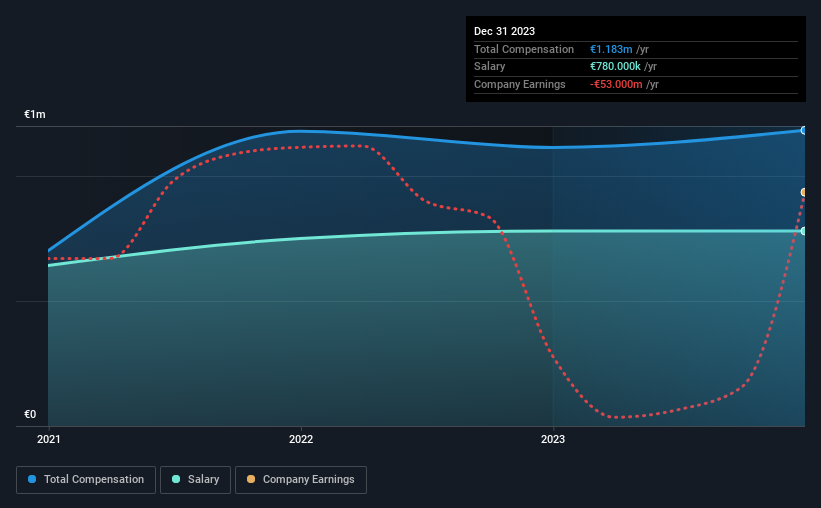Click the teal Salary legend dot
Screen dimensions: 821x508
tap(176, 479)
